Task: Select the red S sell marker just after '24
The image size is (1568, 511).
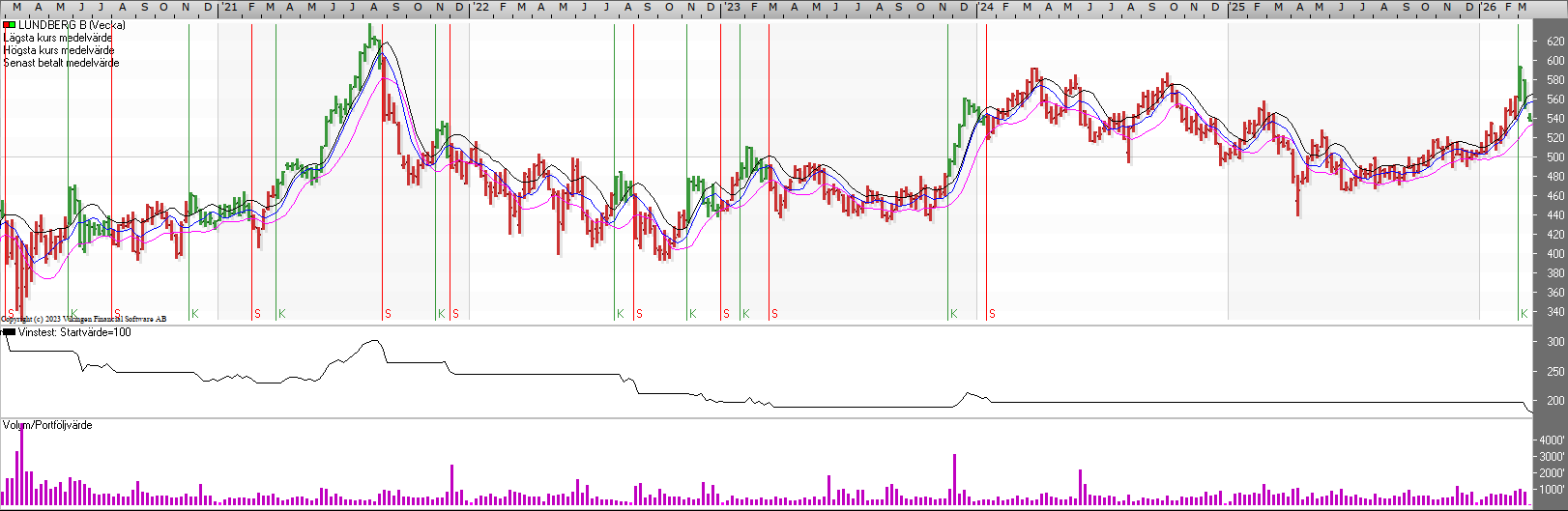Action: tap(992, 314)
